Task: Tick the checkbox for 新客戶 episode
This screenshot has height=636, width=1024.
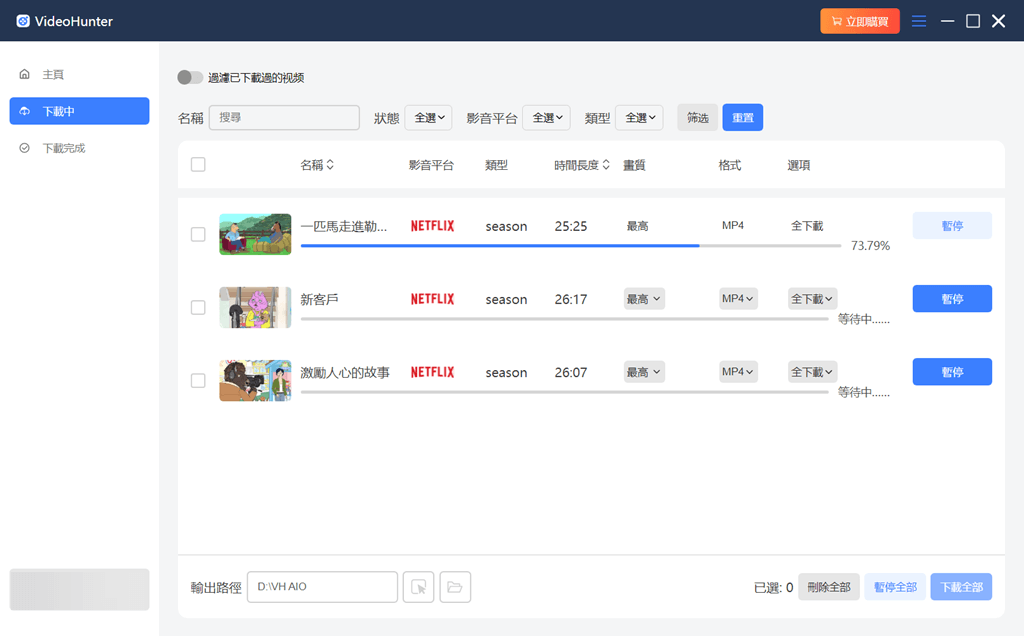Action: tap(198, 308)
